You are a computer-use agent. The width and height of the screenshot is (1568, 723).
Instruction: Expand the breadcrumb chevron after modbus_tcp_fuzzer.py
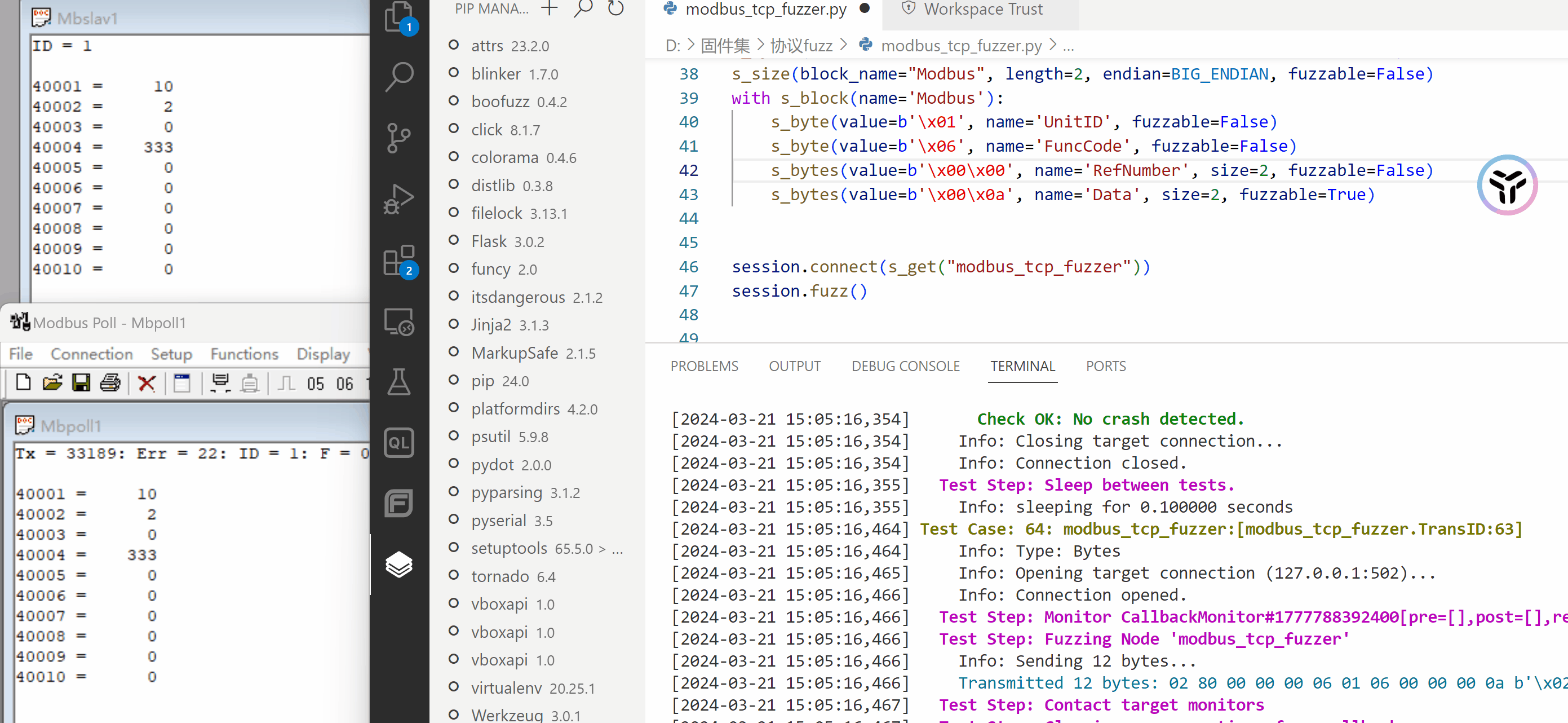[x=1053, y=45]
